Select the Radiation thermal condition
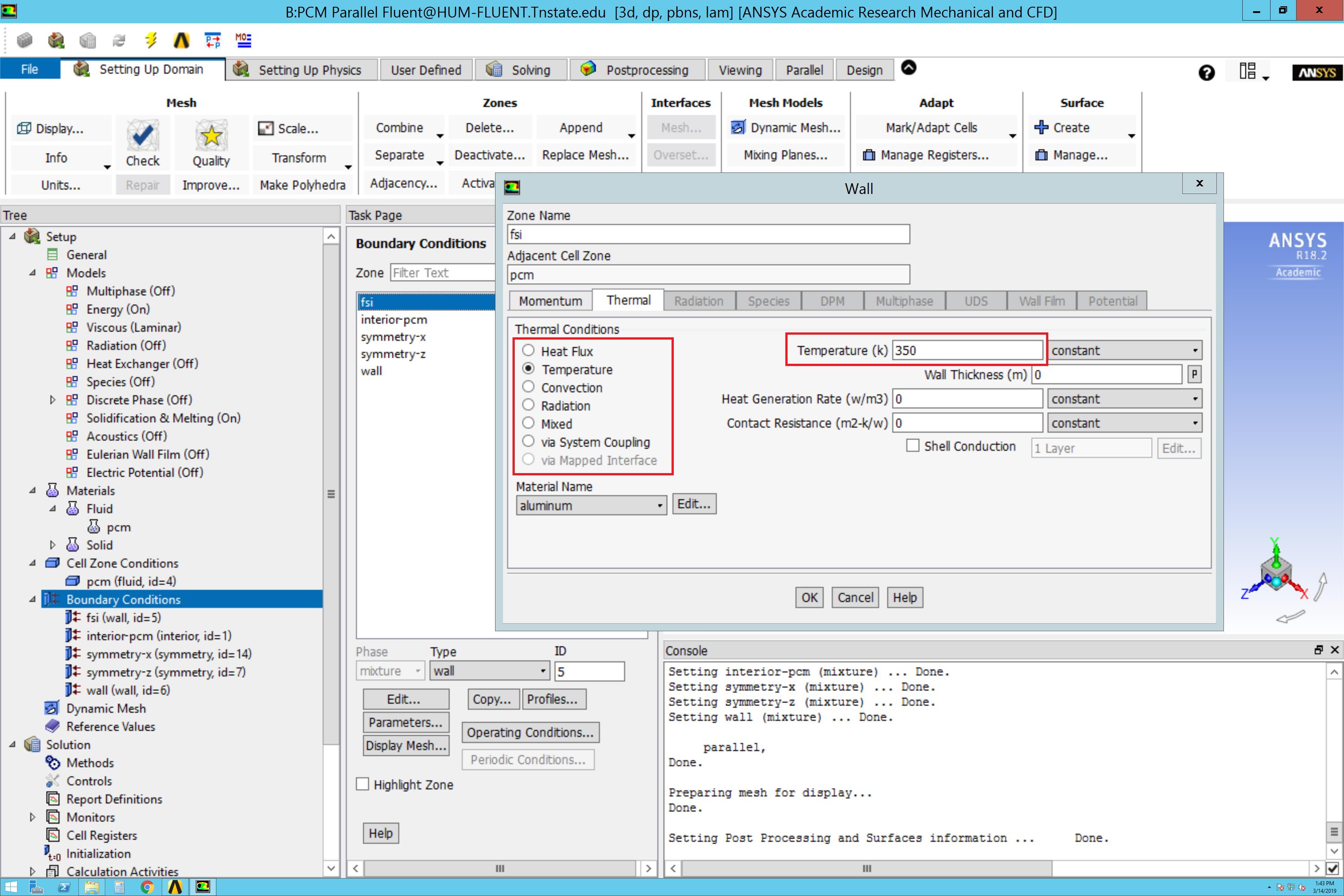This screenshot has width=1344, height=896. (529, 405)
